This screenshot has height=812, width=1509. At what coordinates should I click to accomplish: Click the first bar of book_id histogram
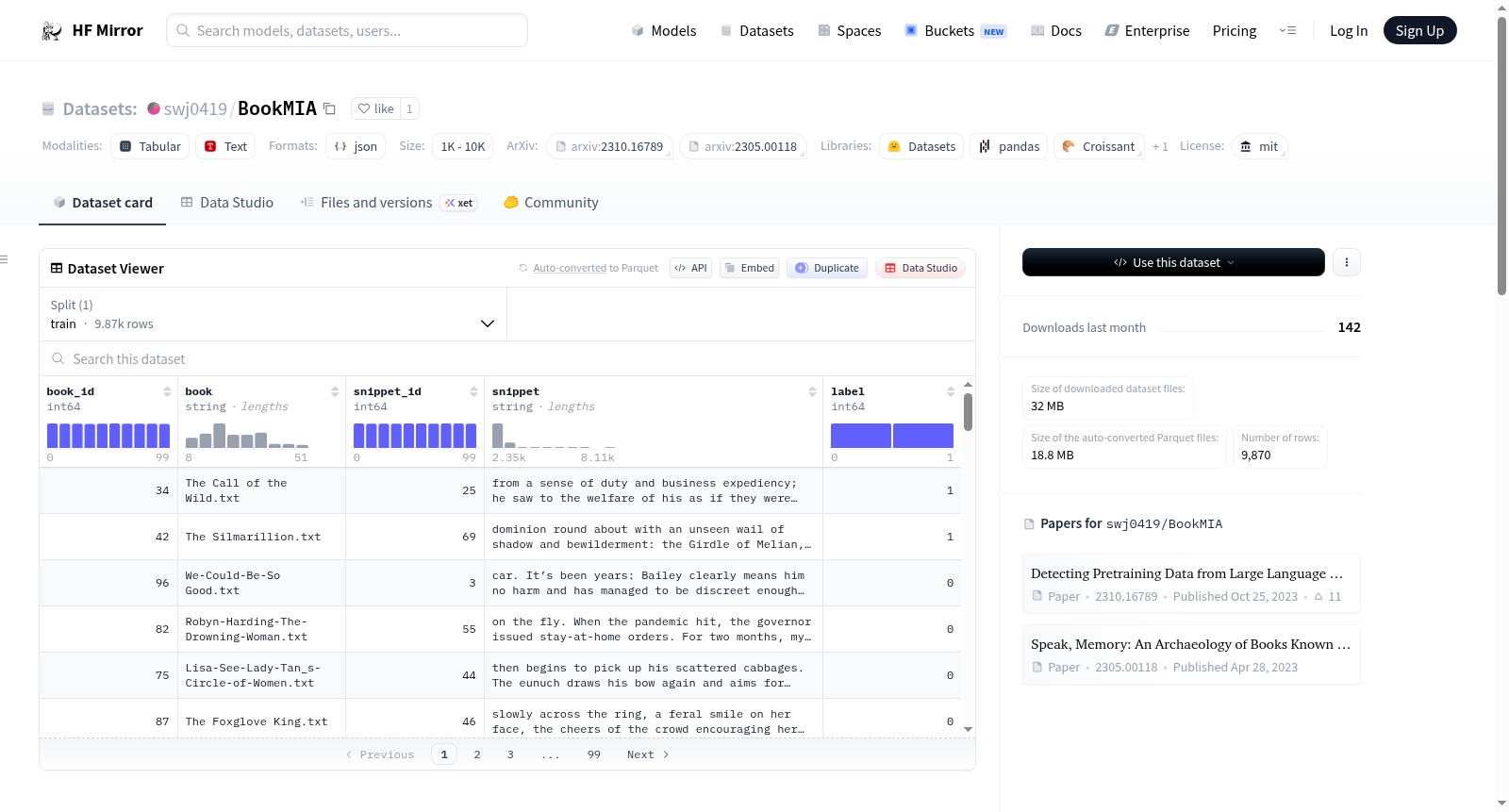53,436
